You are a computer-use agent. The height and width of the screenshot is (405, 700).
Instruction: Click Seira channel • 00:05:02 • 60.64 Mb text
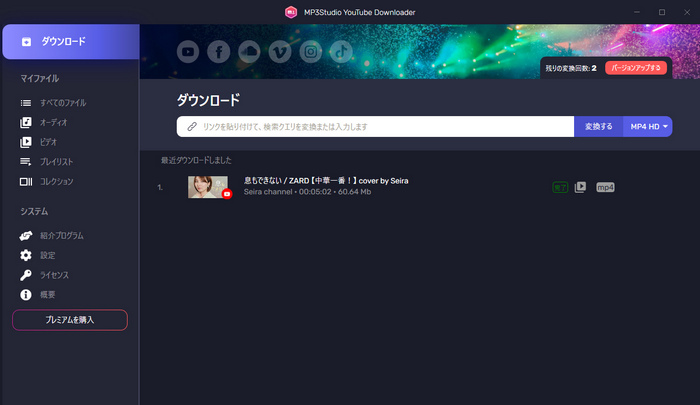click(307, 192)
